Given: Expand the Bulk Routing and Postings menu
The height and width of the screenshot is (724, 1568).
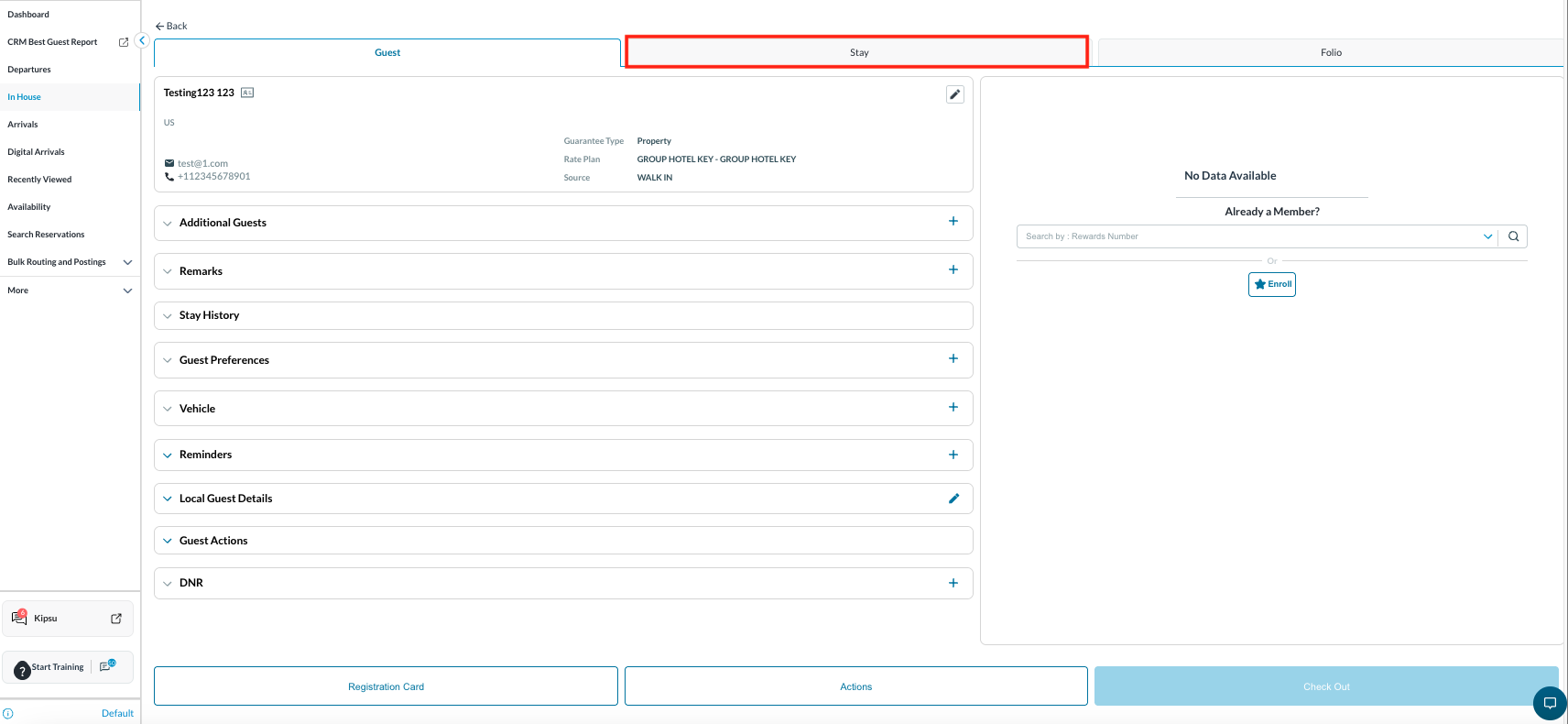Looking at the screenshot, I should (127, 262).
